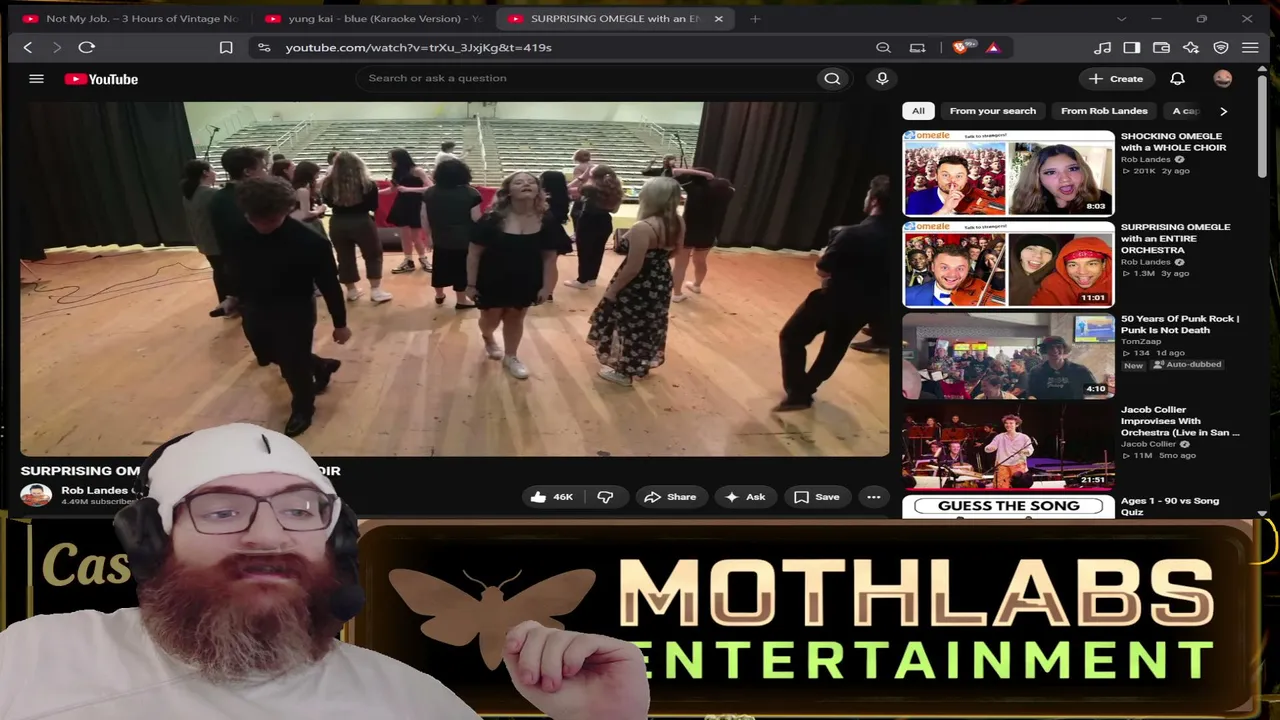Save the video to a playlist
This screenshot has height=720, width=1280.
[817, 497]
